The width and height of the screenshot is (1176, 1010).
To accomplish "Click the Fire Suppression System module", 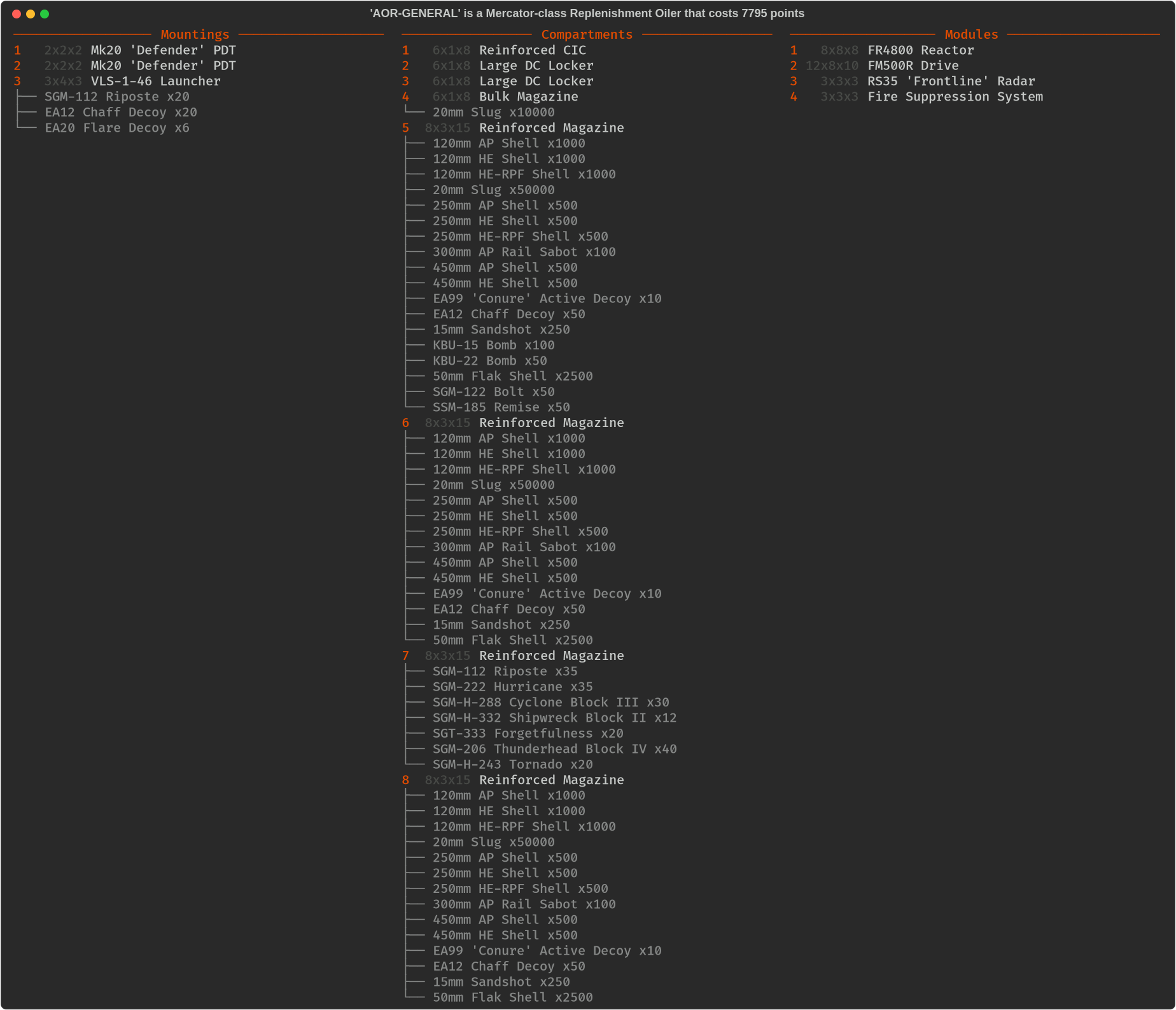I will click(x=916, y=97).
